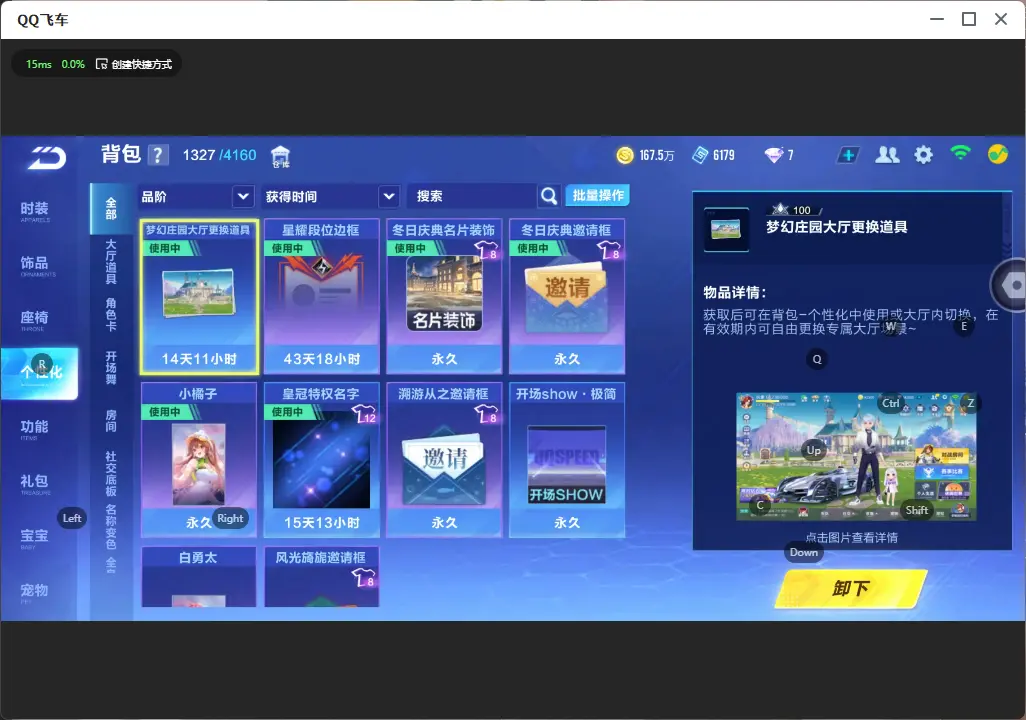Click the yellow 卸下 button
1026x720 pixels.
click(x=851, y=588)
